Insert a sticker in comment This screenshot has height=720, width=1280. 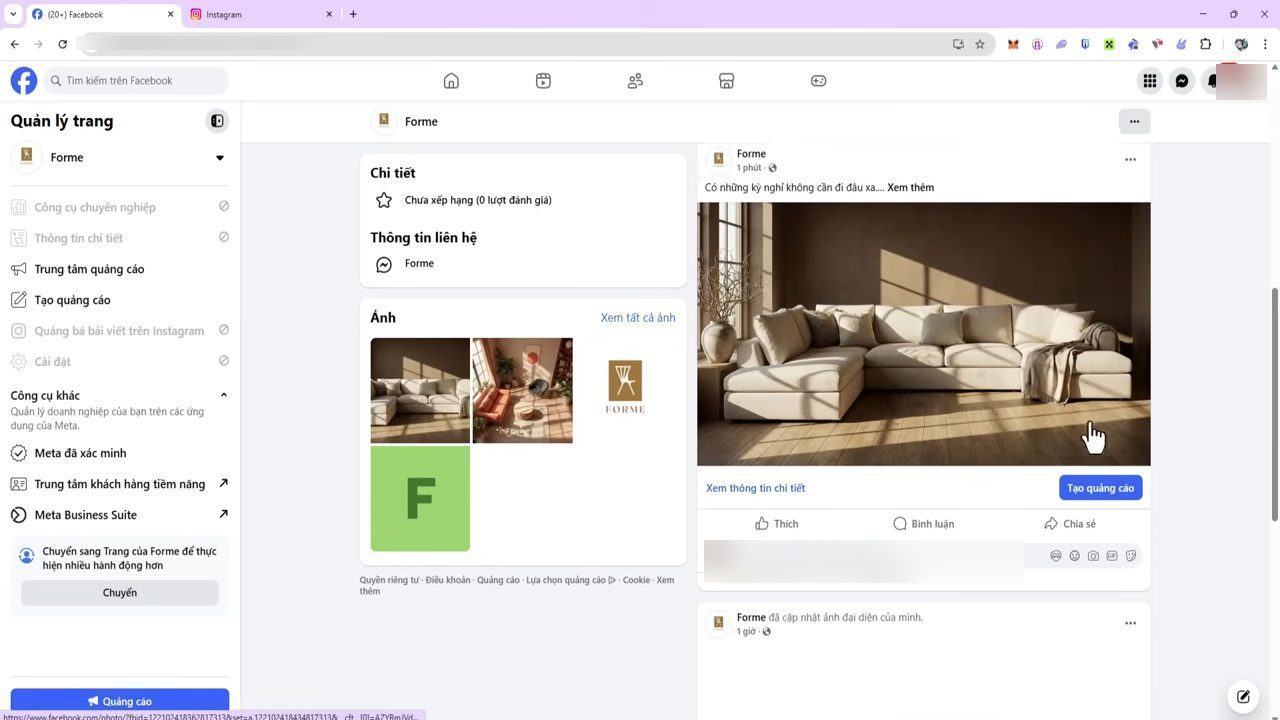click(1131, 556)
